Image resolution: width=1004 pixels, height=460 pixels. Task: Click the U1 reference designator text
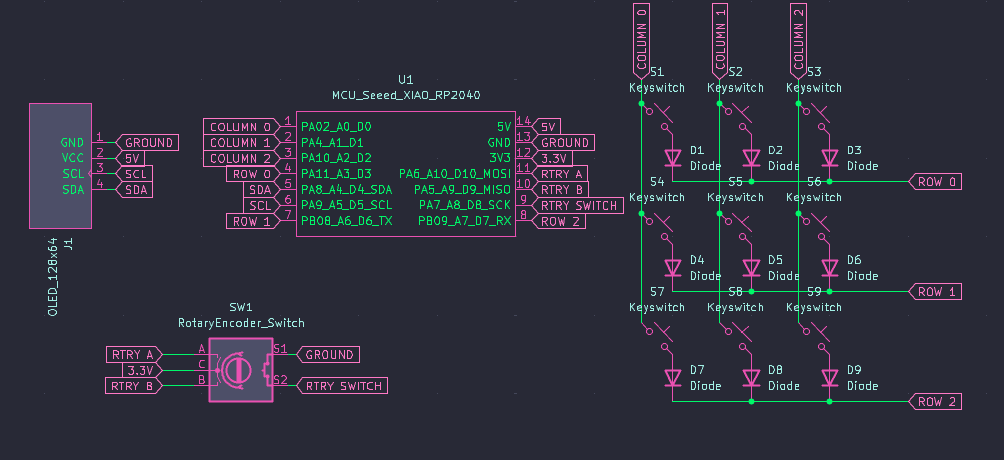[x=406, y=79]
